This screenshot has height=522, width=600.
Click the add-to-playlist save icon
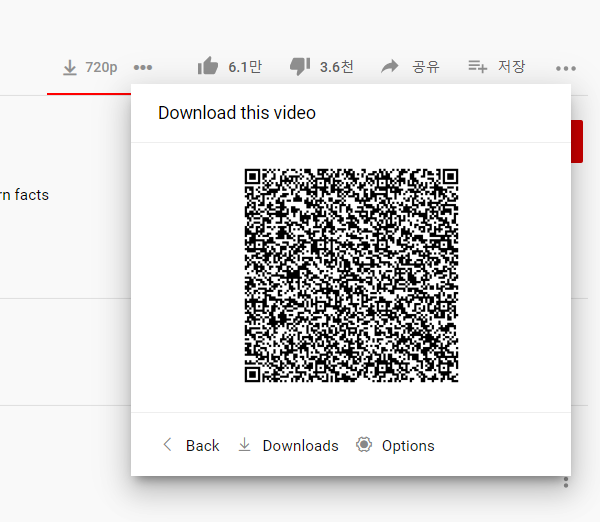(478, 67)
